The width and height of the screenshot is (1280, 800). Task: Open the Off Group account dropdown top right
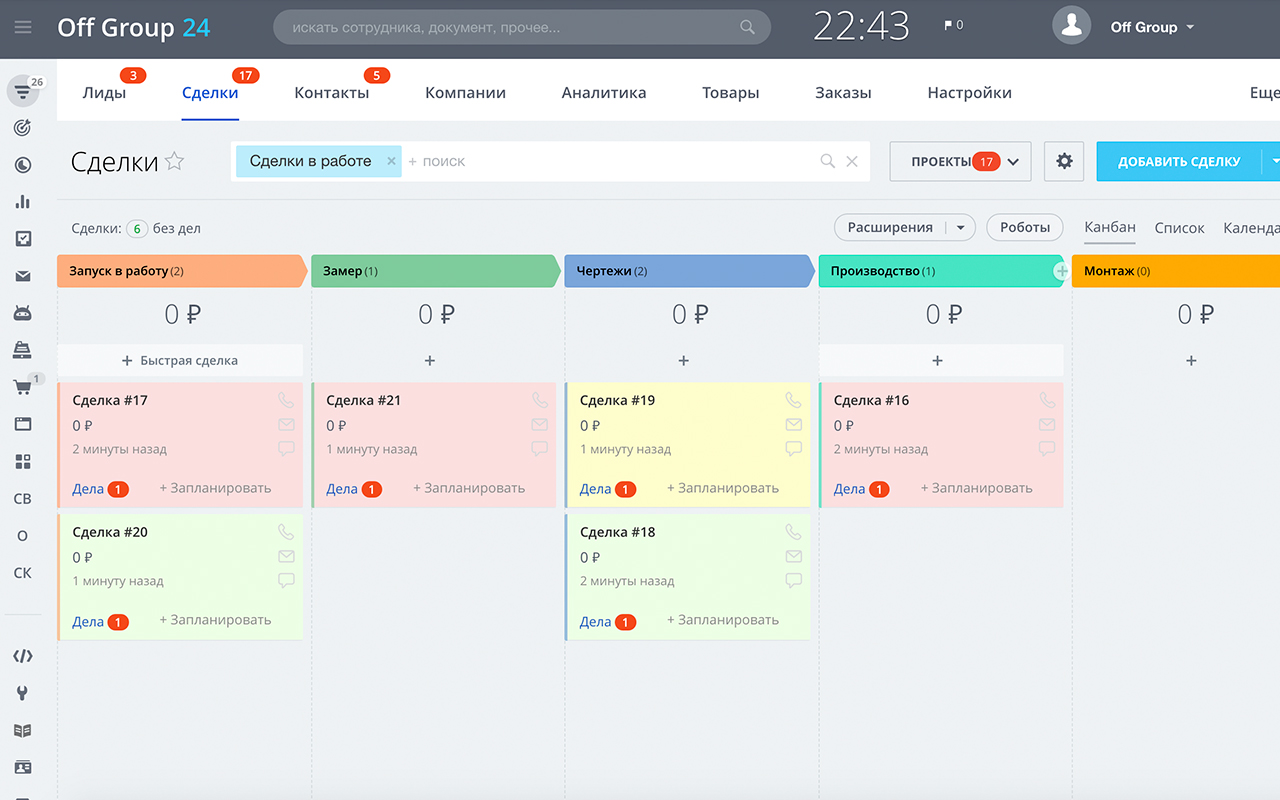(x=1151, y=27)
